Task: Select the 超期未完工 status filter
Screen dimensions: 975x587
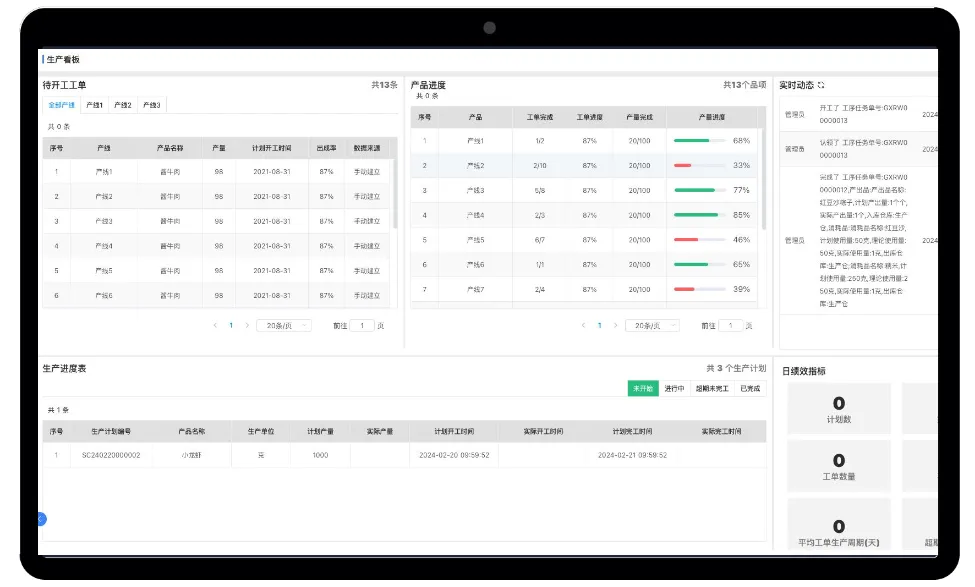Action: (712, 389)
